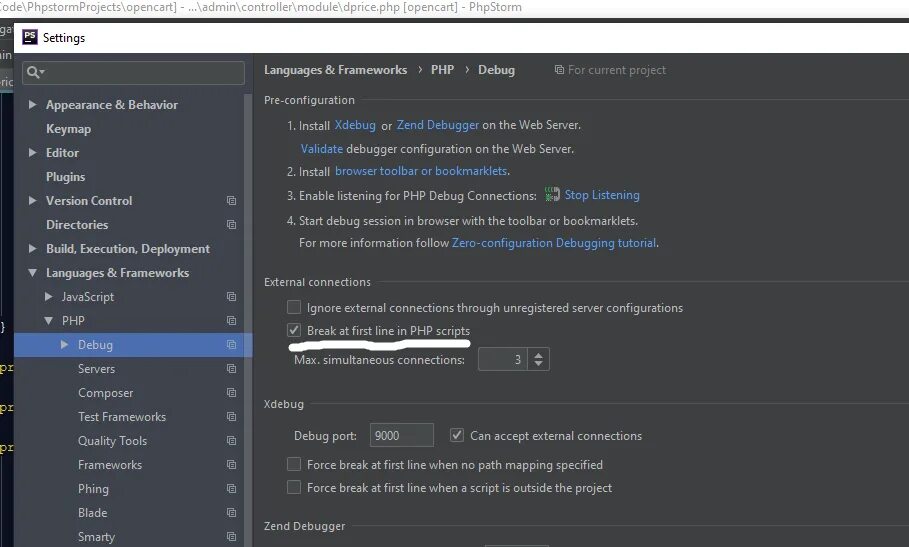This screenshot has height=547, width=909.
Task: Expand Version Control section
Action: 32,200
